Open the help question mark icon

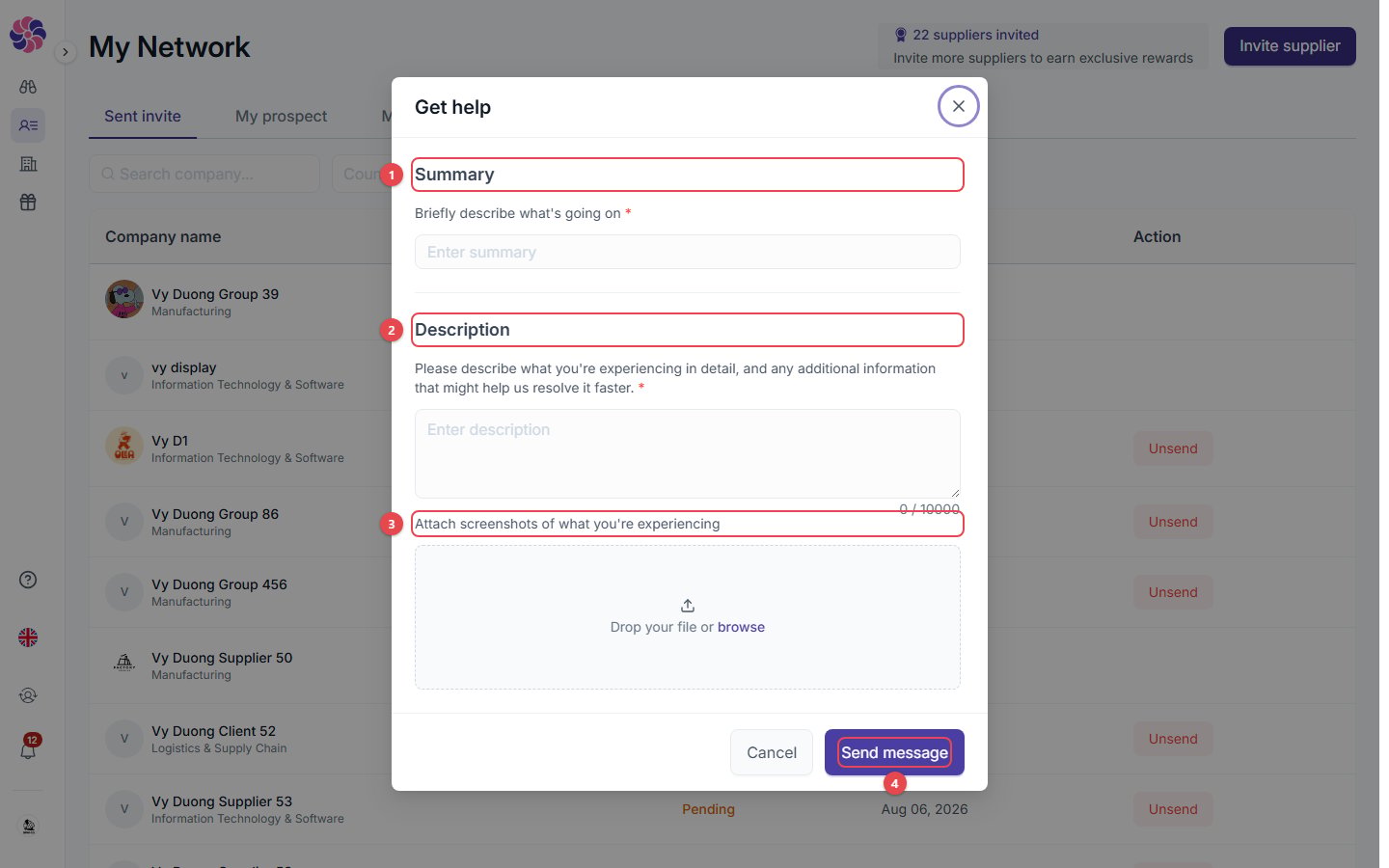point(28,580)
